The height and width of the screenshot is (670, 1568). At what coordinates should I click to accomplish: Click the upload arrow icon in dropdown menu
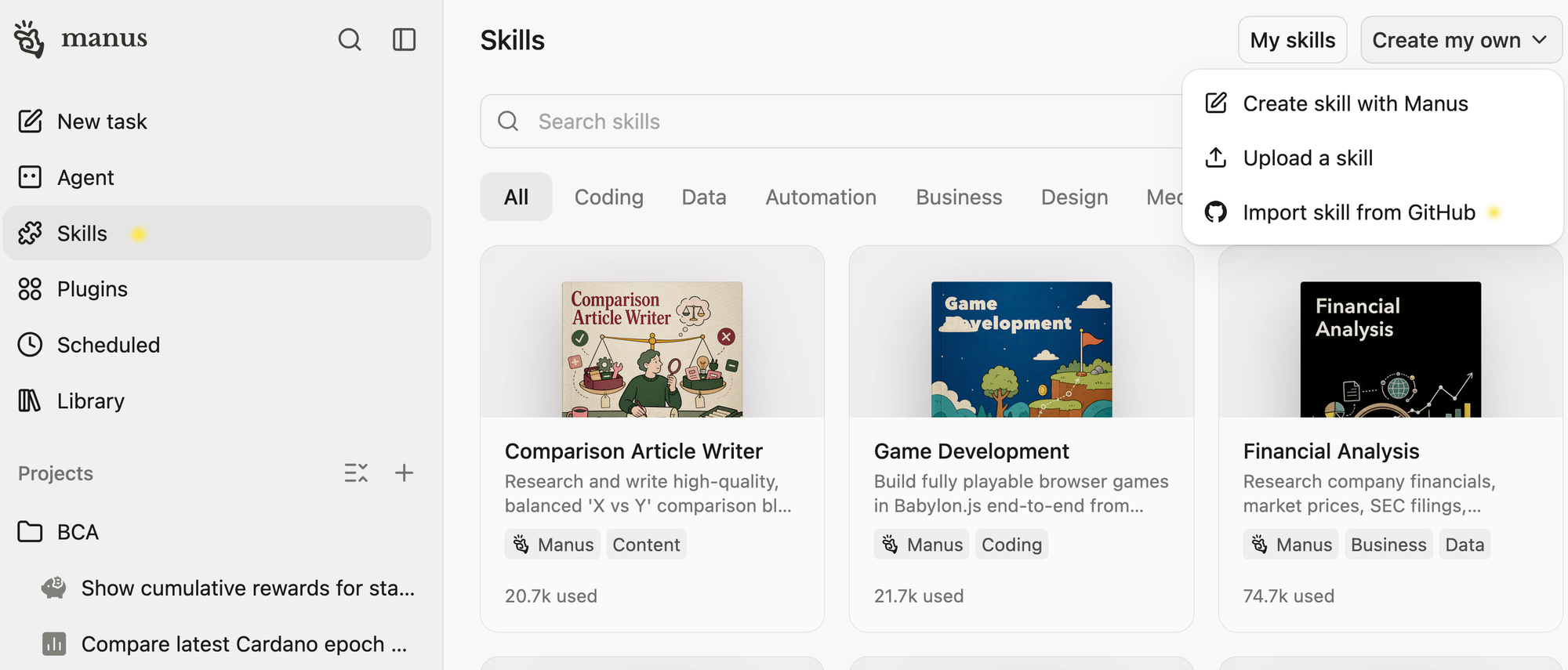1216,158
